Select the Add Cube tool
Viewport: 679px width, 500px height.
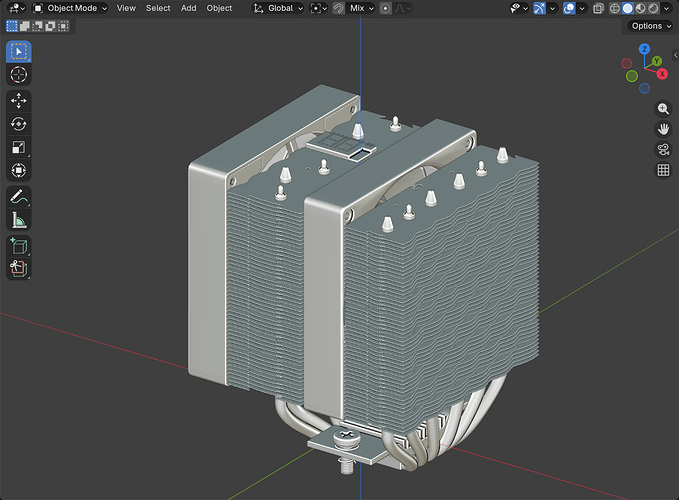point(19,246)
